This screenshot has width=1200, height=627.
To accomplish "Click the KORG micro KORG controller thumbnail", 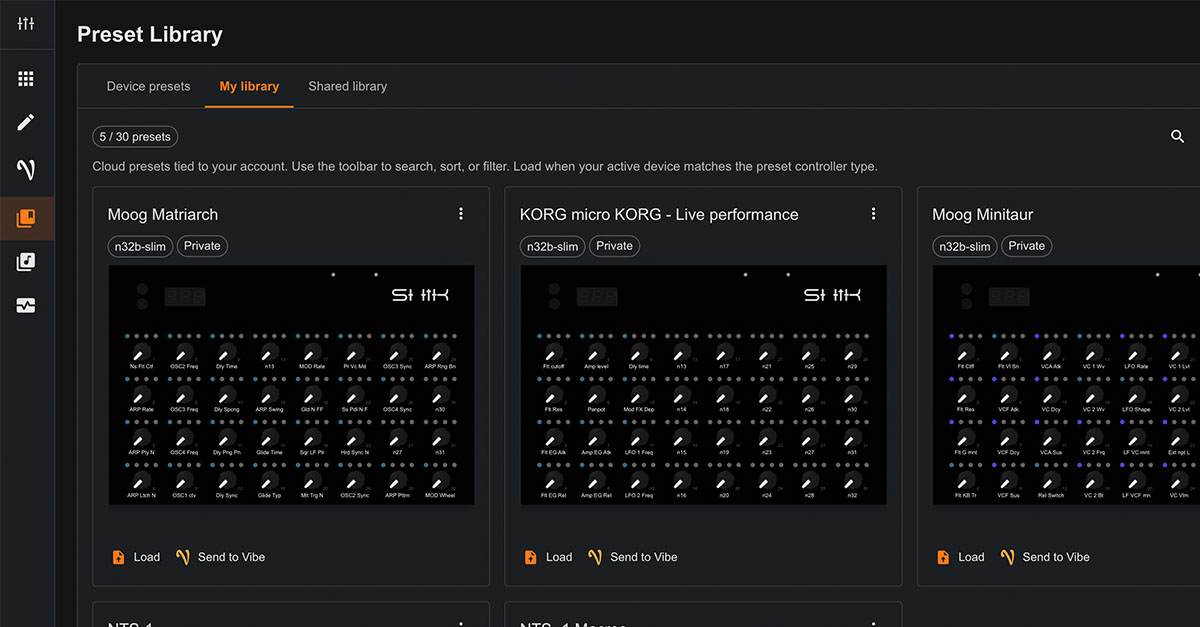I will (x=703, y=385).
